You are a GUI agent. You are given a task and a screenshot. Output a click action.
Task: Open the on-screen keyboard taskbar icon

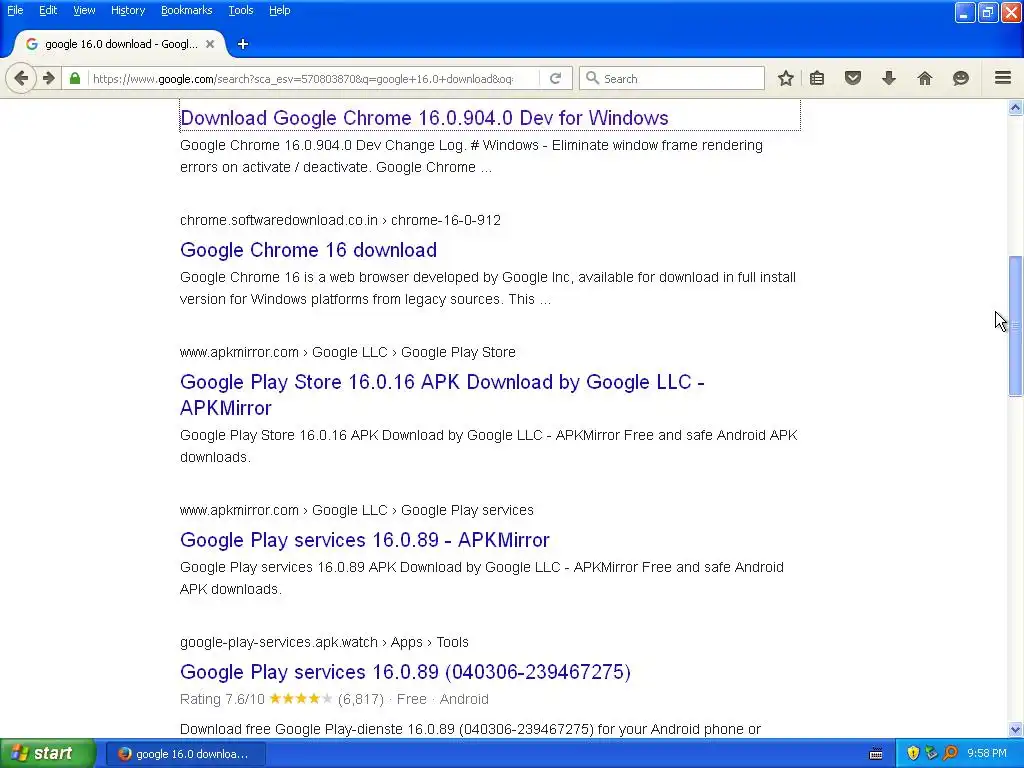click(876, 754)
